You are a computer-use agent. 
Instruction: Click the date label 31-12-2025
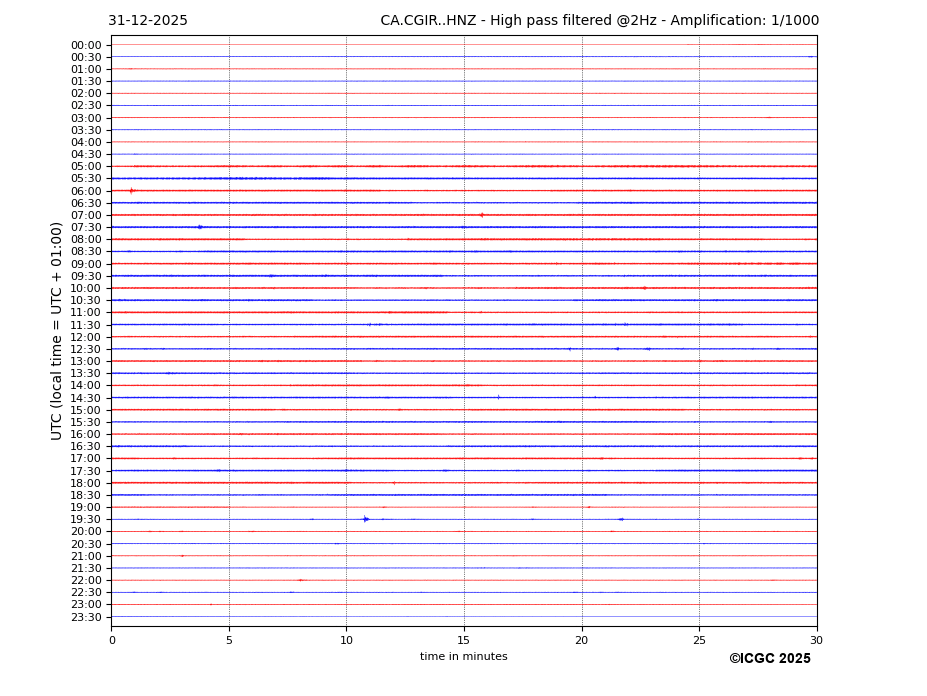pos(148,21)
